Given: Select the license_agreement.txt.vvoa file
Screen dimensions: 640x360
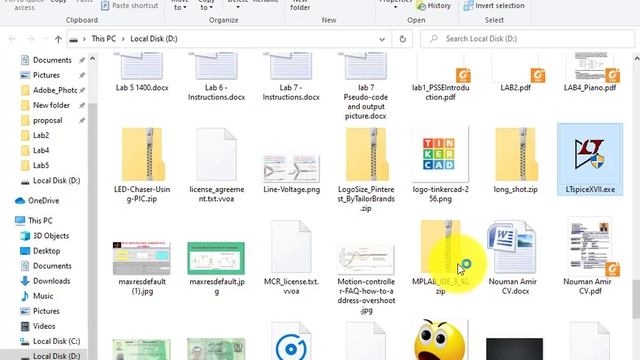Looking at the screenshot, I should (217, 164).
